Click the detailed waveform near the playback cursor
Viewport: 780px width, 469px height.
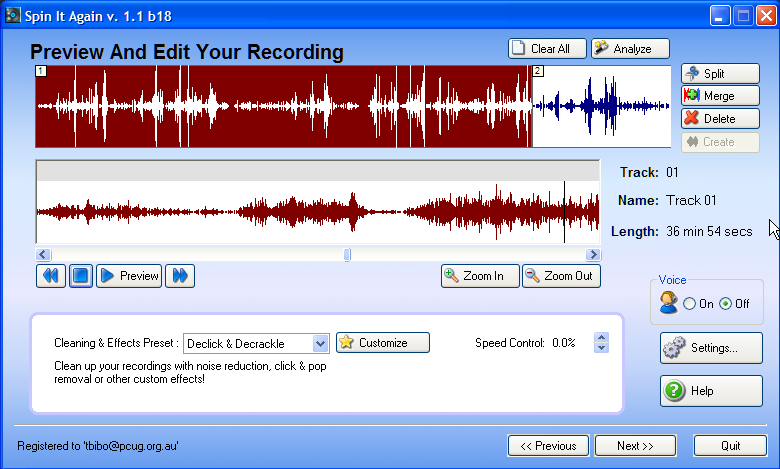point(564,212)
